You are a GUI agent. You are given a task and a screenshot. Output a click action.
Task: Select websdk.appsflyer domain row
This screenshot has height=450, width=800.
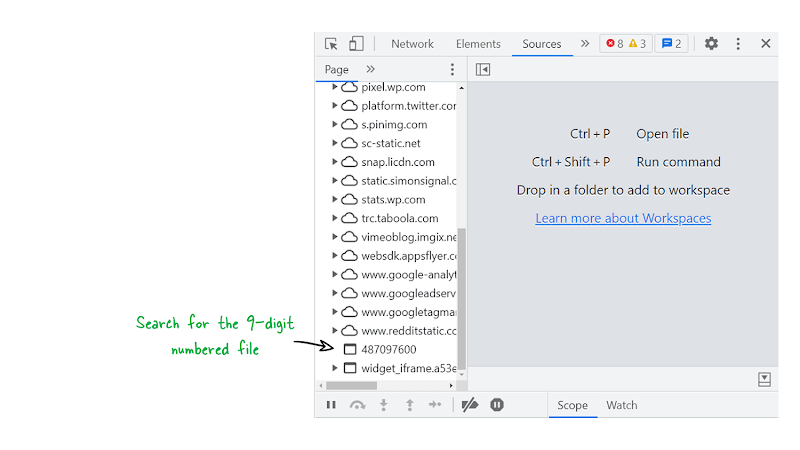tap(387, 256)
